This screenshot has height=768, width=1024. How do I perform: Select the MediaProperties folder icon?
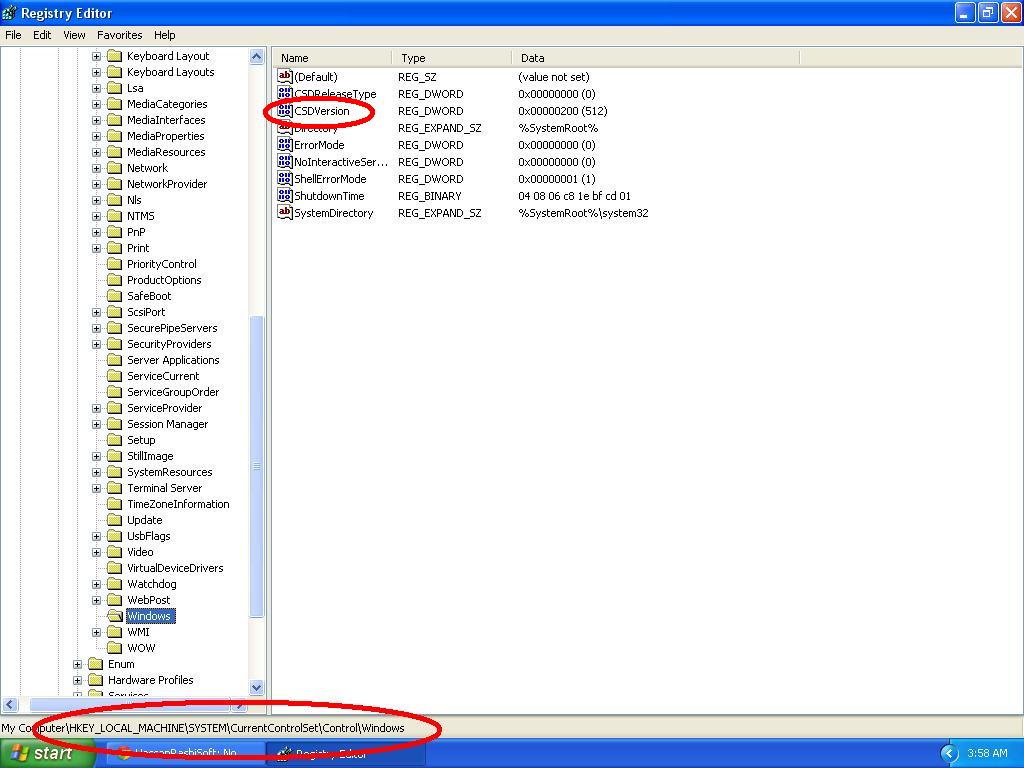[x=114, y=136]
